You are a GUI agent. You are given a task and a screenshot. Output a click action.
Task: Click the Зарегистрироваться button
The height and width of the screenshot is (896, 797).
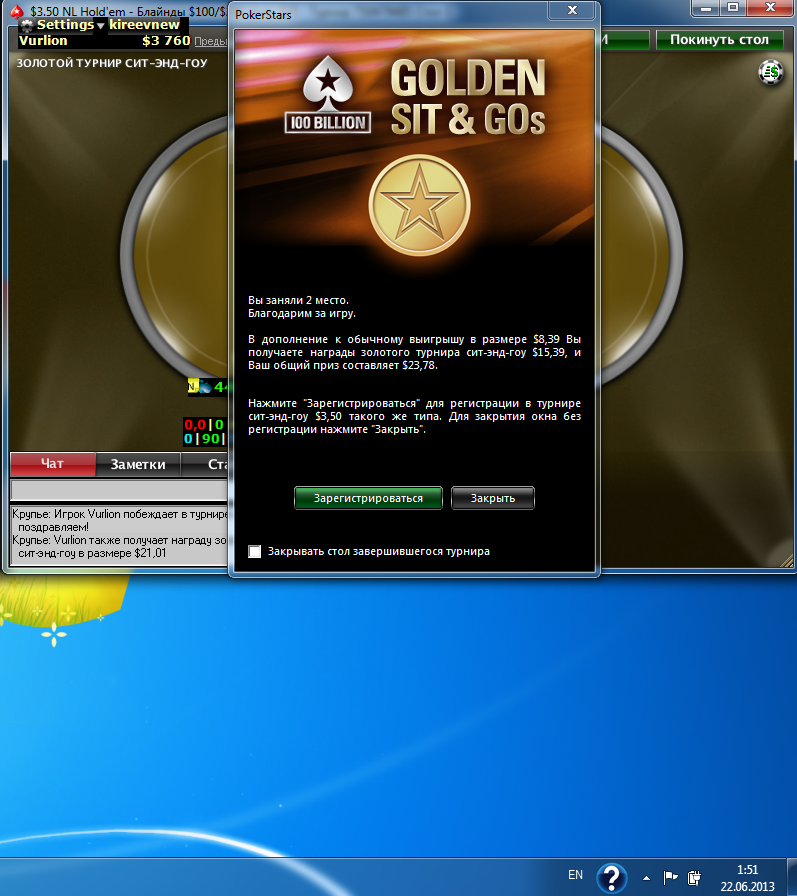tap(368, 498)
